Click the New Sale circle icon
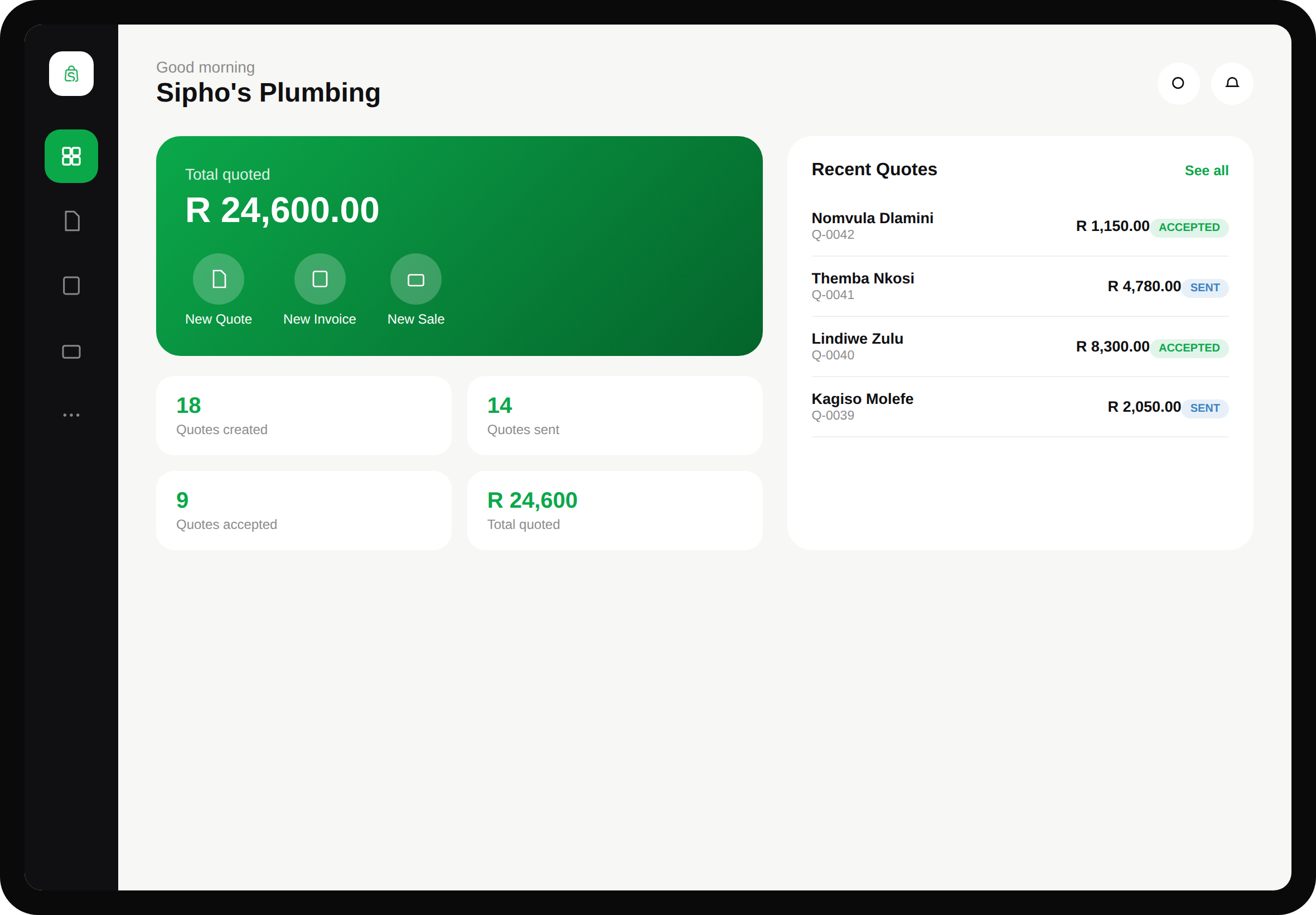Image resolution: width=1316 pixels, height=915 pixels. pos(415,279)
